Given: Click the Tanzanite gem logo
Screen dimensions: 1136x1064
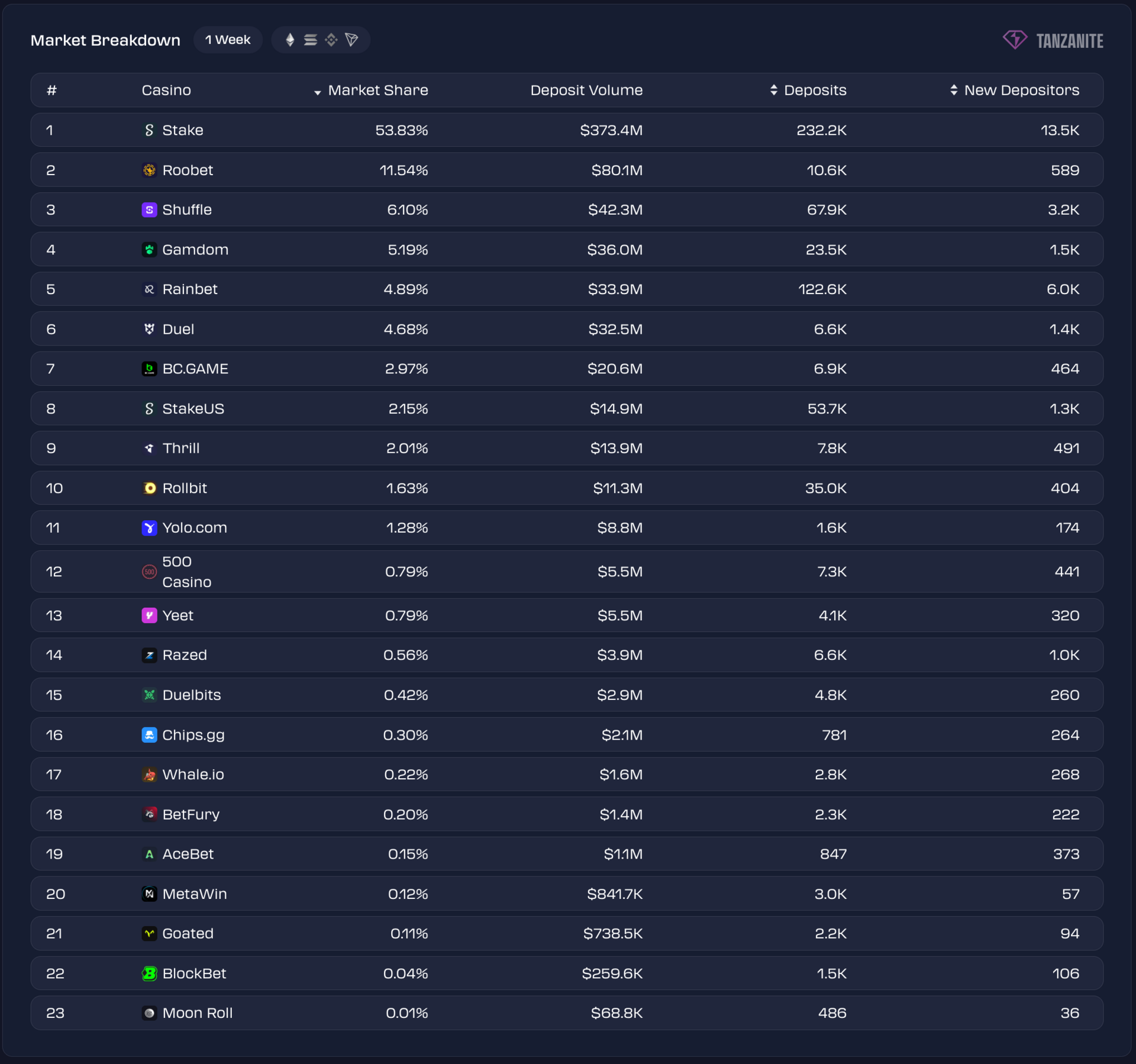Looking at the screenshot, I should pyautogui.click(x=1015, y=40).
